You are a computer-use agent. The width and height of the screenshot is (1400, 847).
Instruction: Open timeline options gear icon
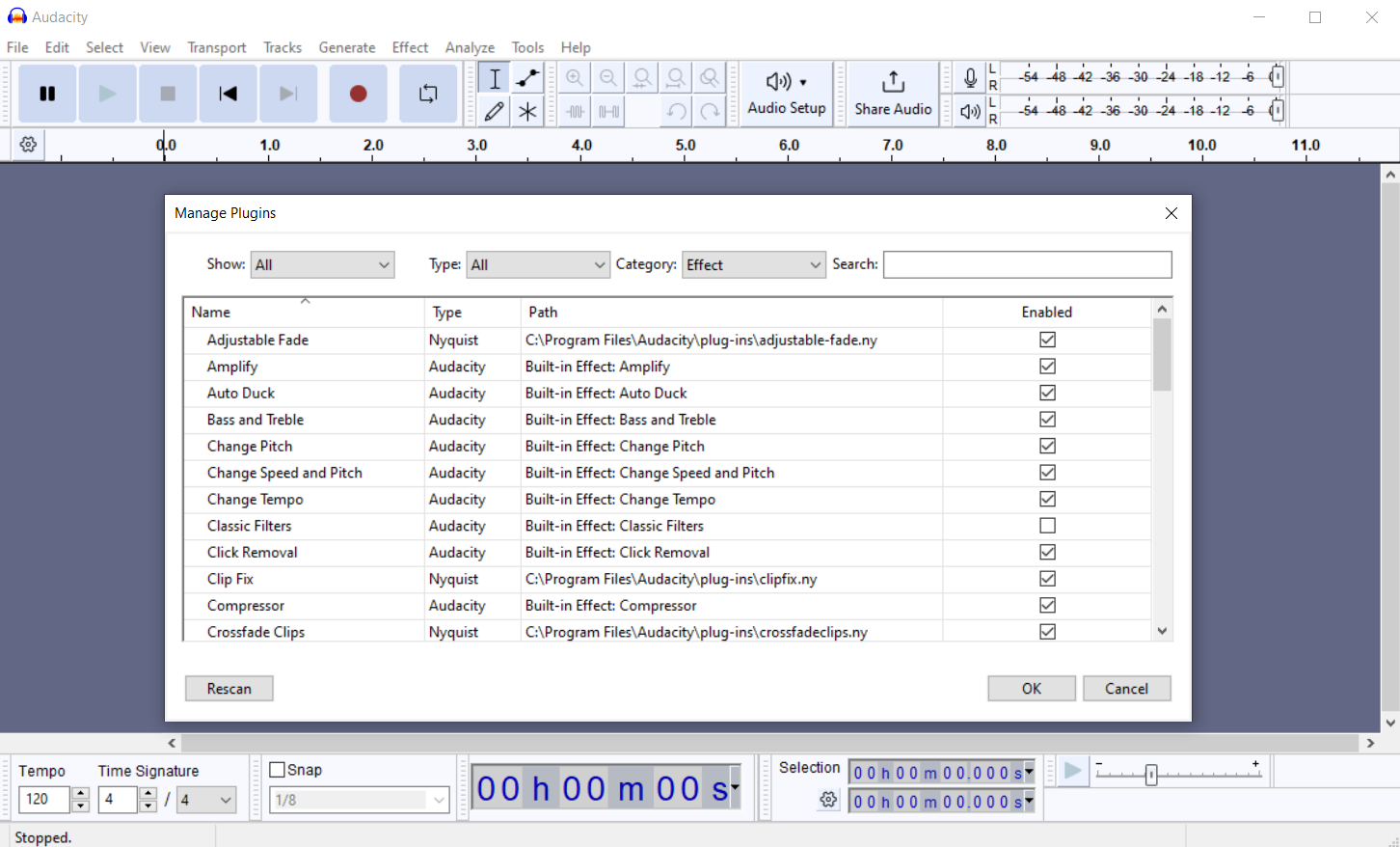click(x=28, y=145)
